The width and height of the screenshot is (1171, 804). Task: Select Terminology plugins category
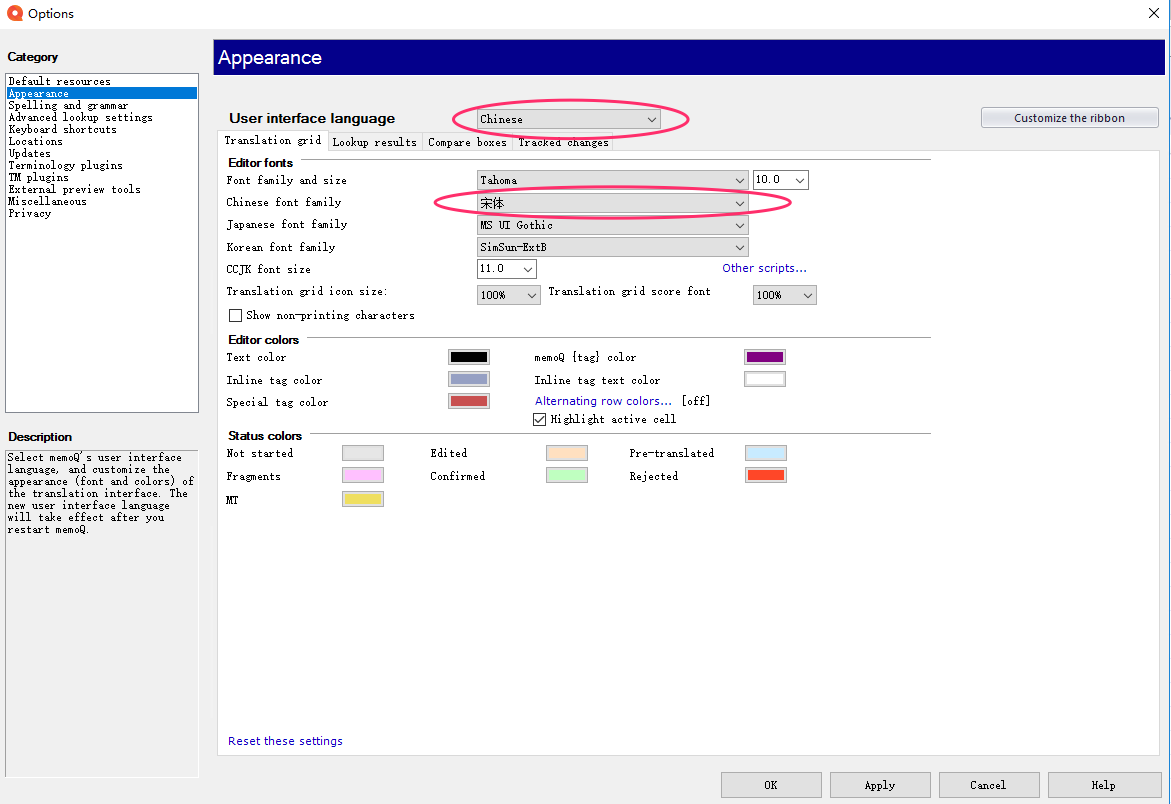point(102,165)
